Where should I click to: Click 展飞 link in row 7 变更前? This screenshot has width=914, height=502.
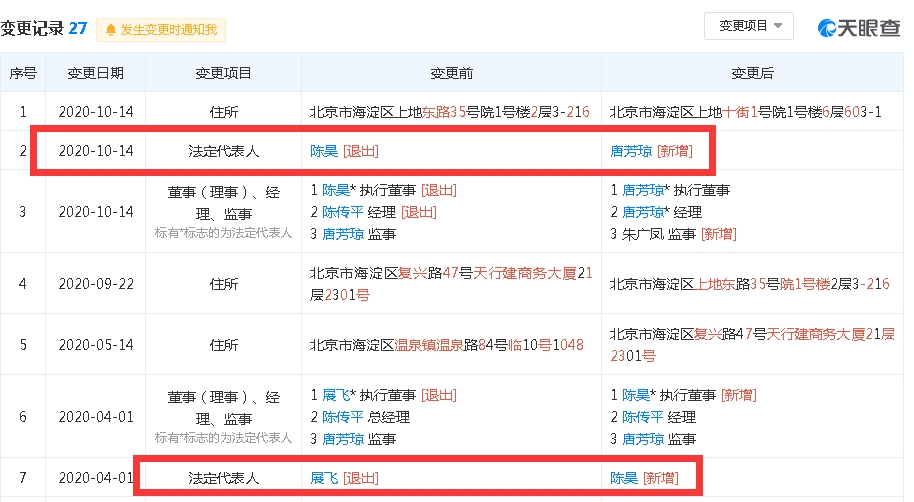(x=324, y=478)
